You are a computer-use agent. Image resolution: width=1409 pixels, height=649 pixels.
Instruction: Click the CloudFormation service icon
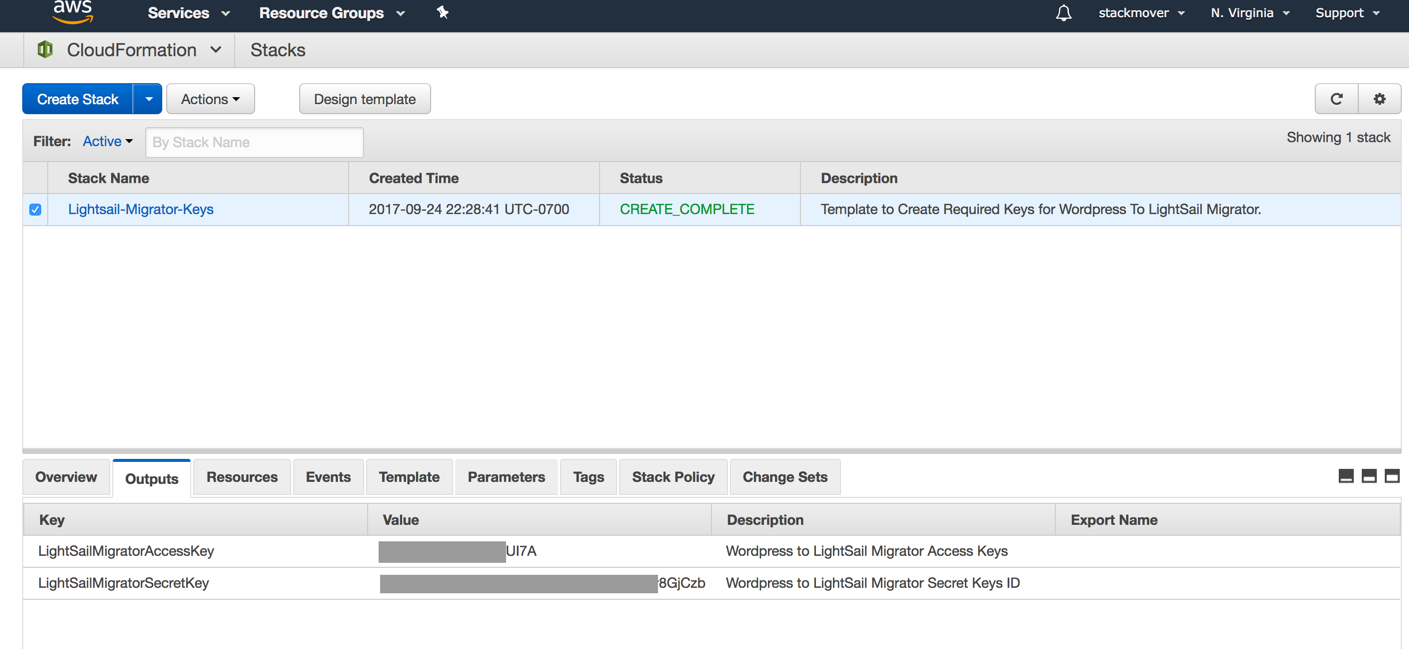45,50
